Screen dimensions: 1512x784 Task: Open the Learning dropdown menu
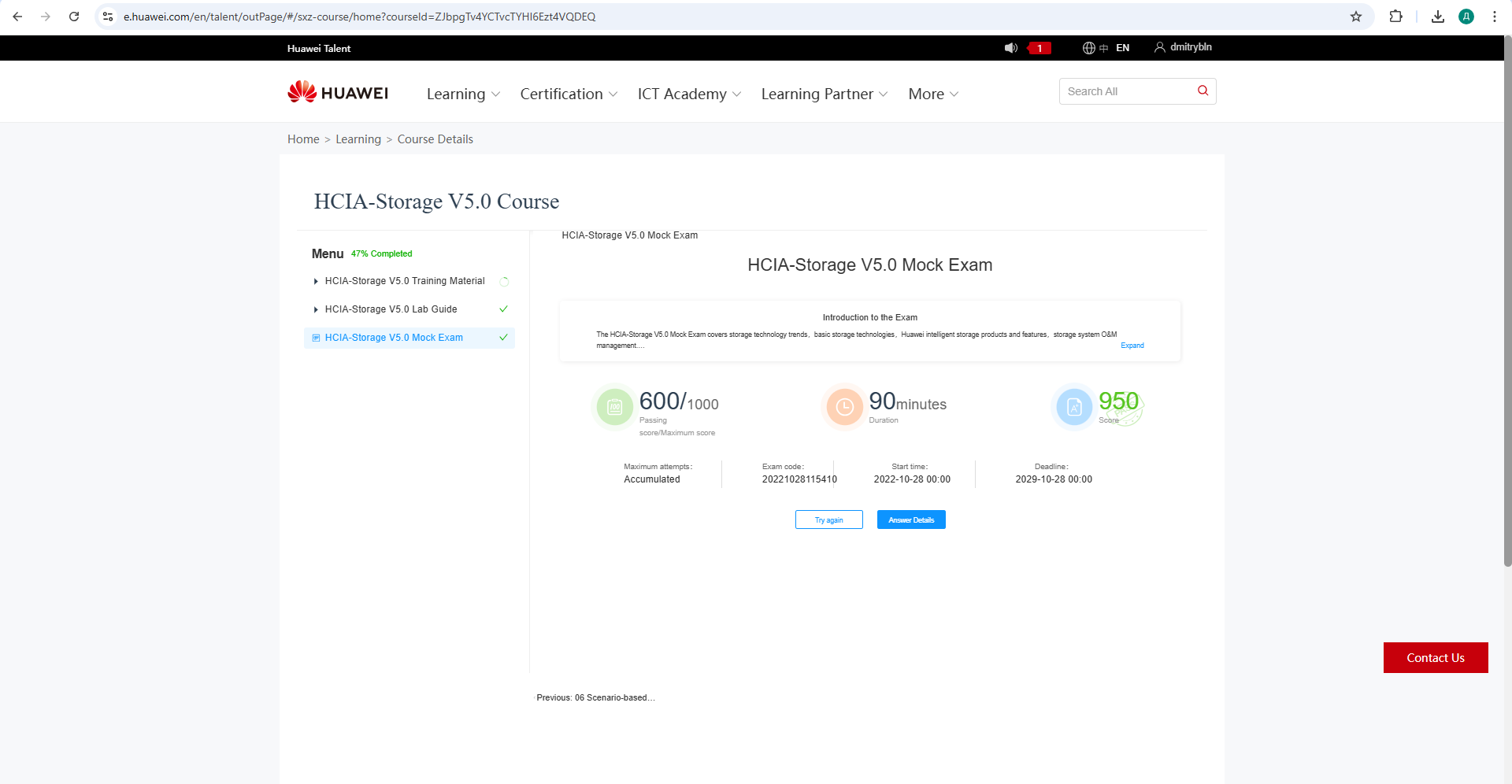pos(463,94)
